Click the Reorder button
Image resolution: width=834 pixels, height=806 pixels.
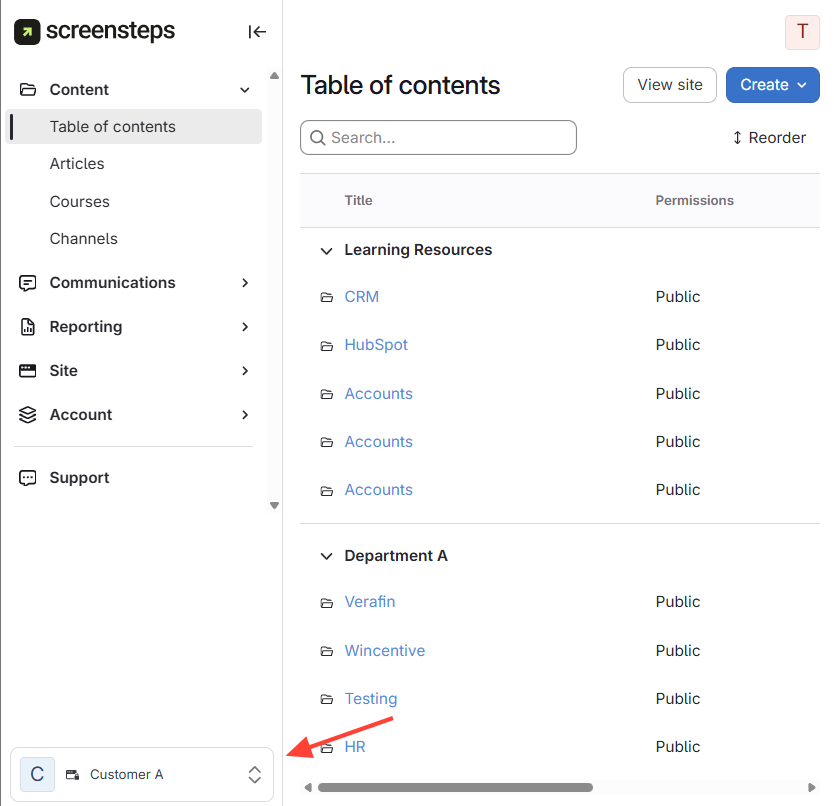(769, 138)
